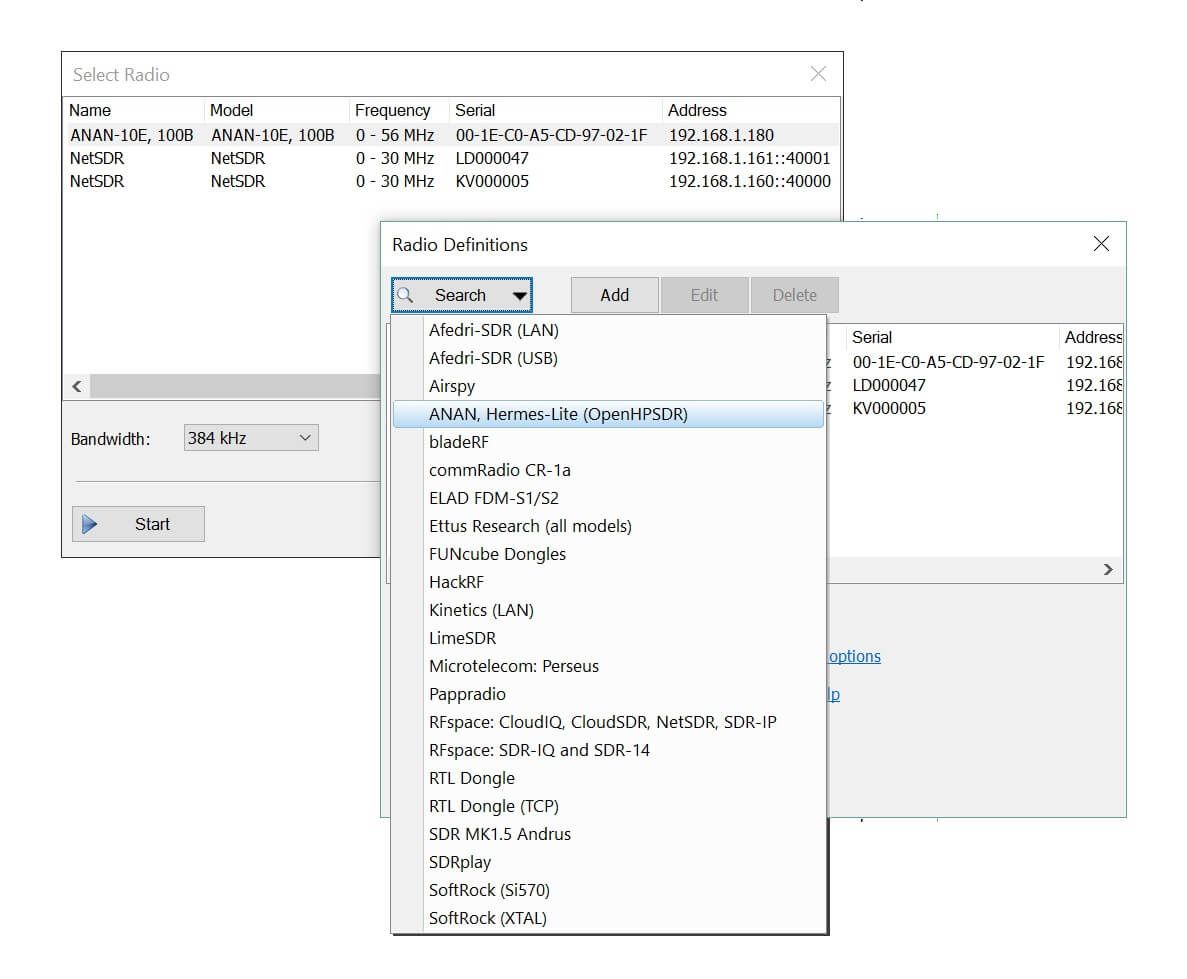Click the blue play arrow icon beside Start

91,523
